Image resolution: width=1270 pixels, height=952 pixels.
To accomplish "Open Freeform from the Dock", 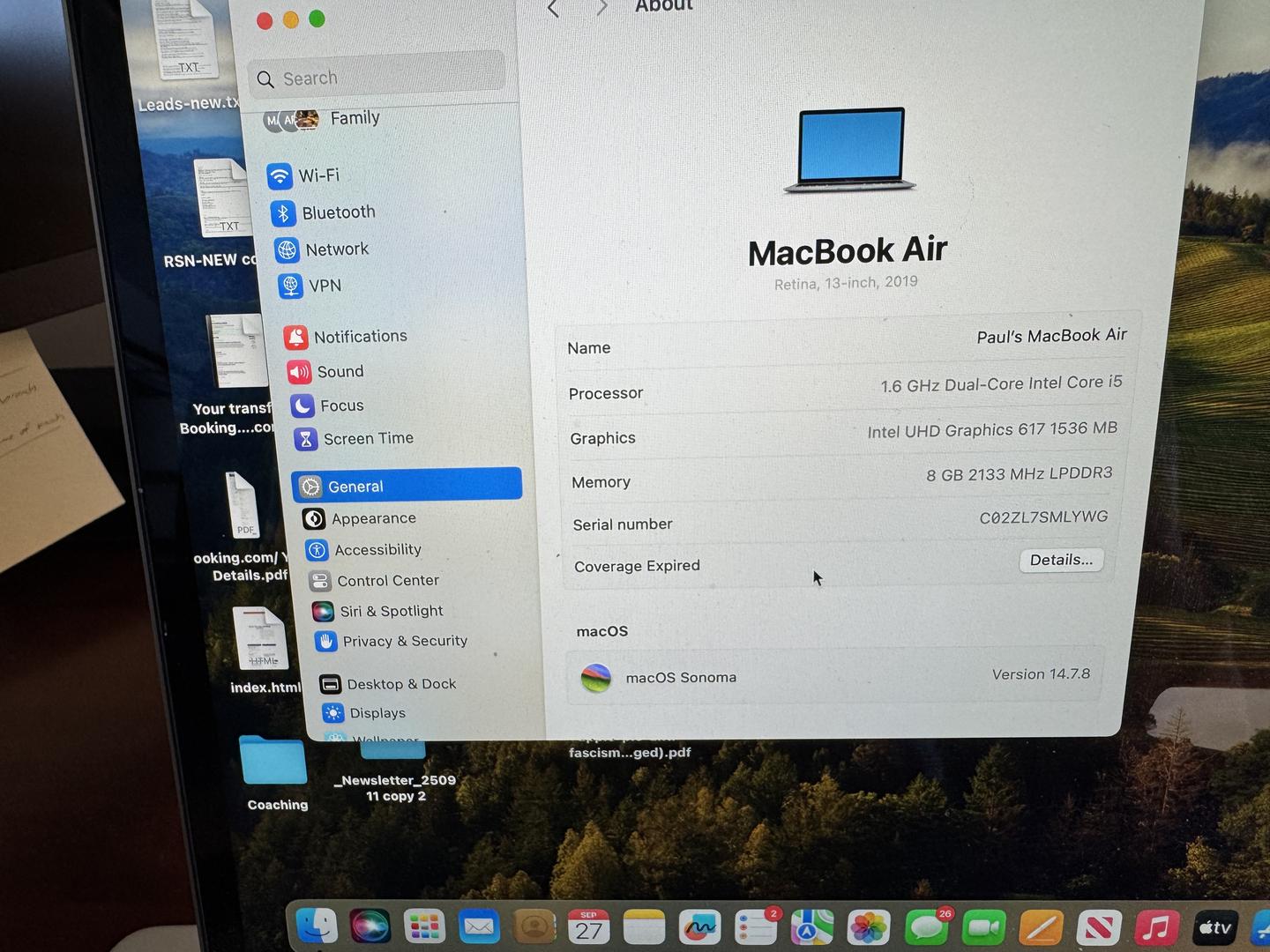I will click(x=699, y=927).
